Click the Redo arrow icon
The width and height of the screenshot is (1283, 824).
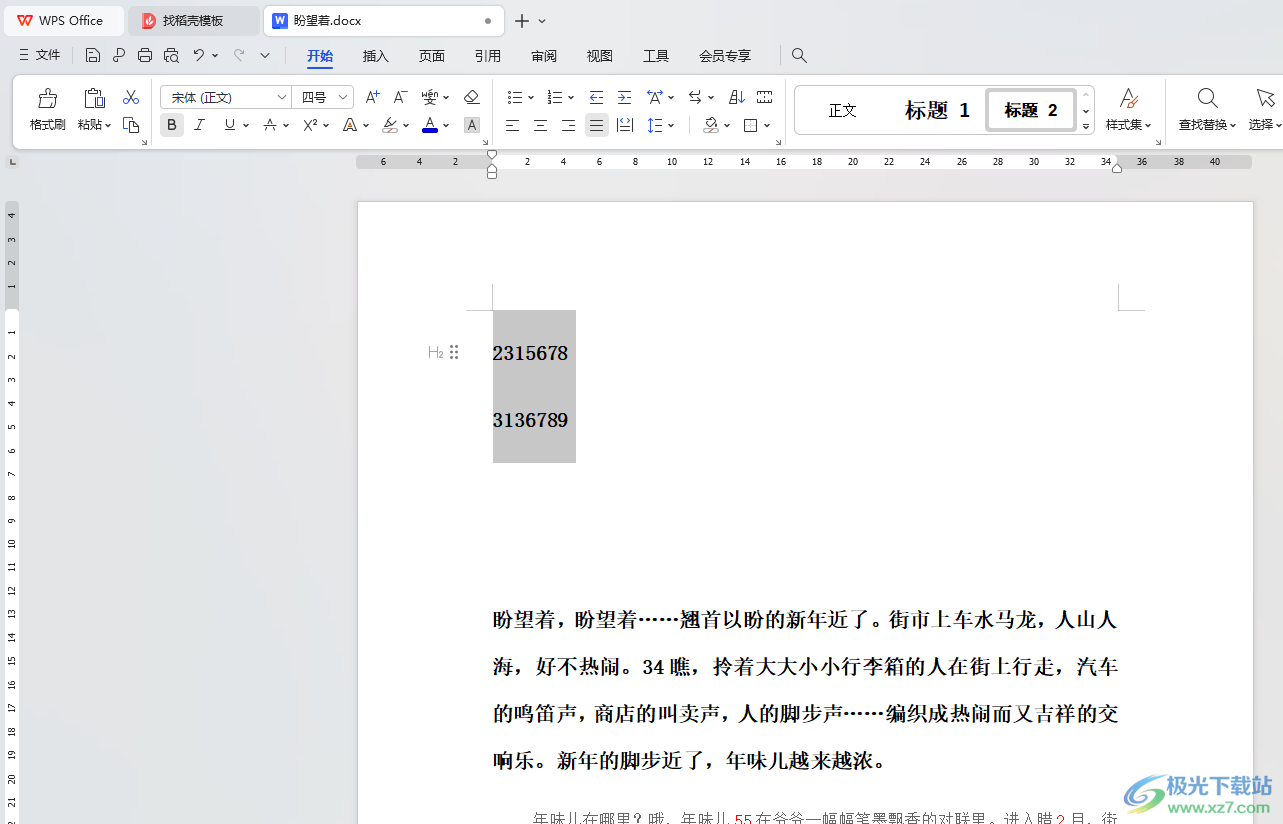(239, 56)
